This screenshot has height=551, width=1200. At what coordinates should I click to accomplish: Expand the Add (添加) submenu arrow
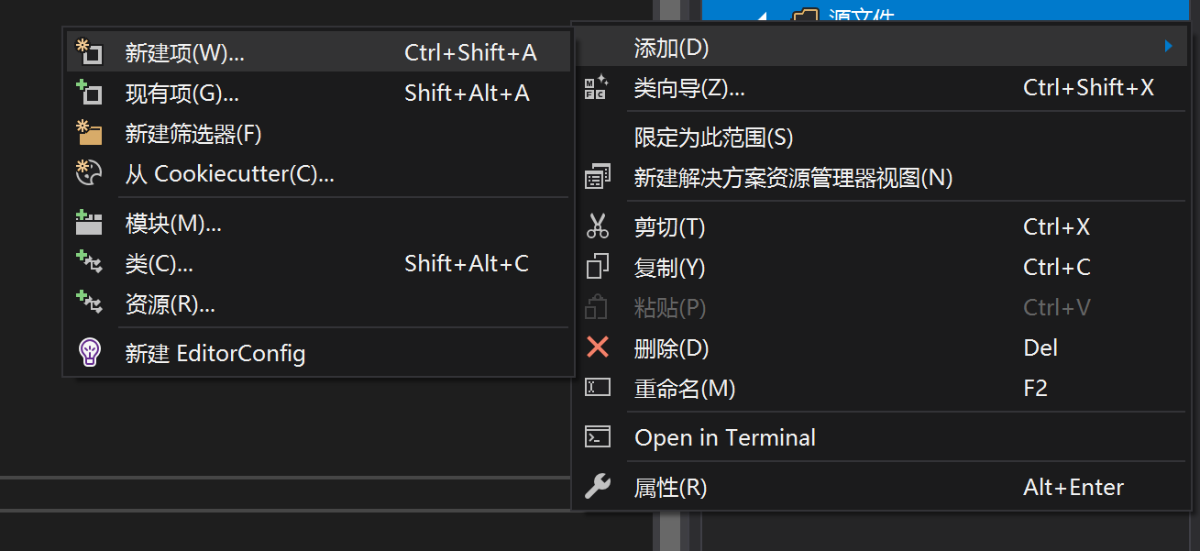click(x=1168, y=46)
